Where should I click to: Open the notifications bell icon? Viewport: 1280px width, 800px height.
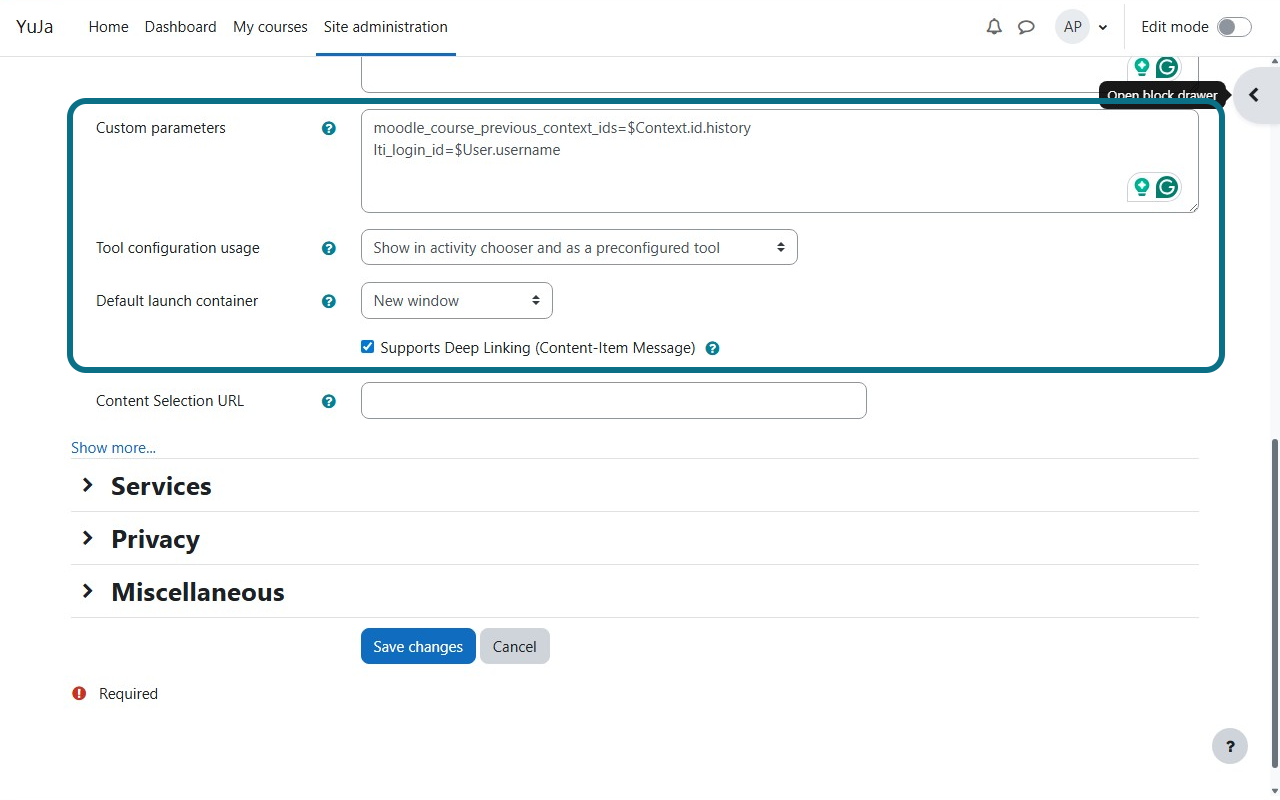coord(994,27)
